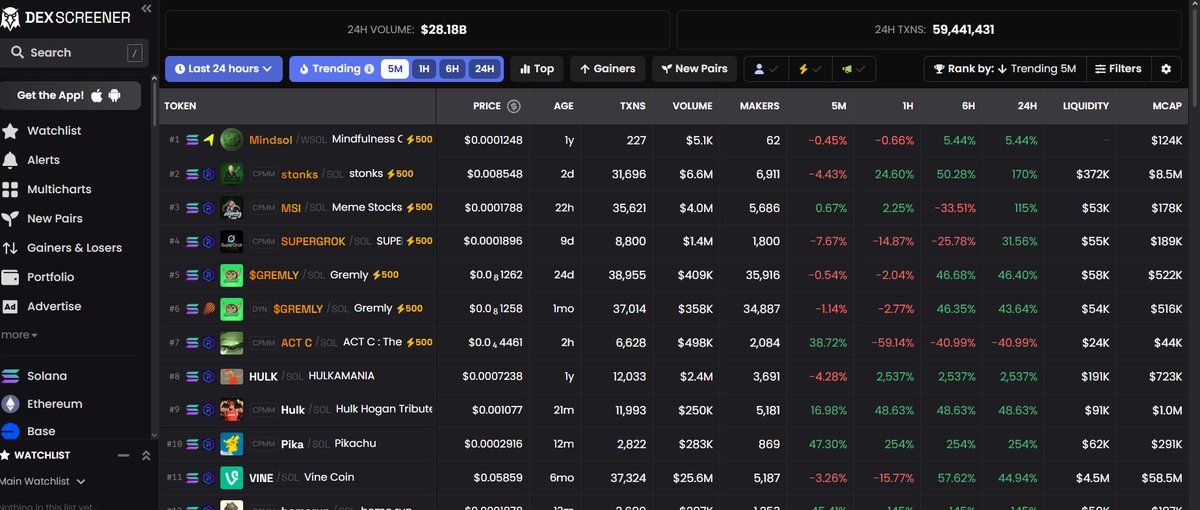The width and height of the screenshot is (1200, 510).
Task: Sort by the AGE column header
Action: (x=564, y=106)
